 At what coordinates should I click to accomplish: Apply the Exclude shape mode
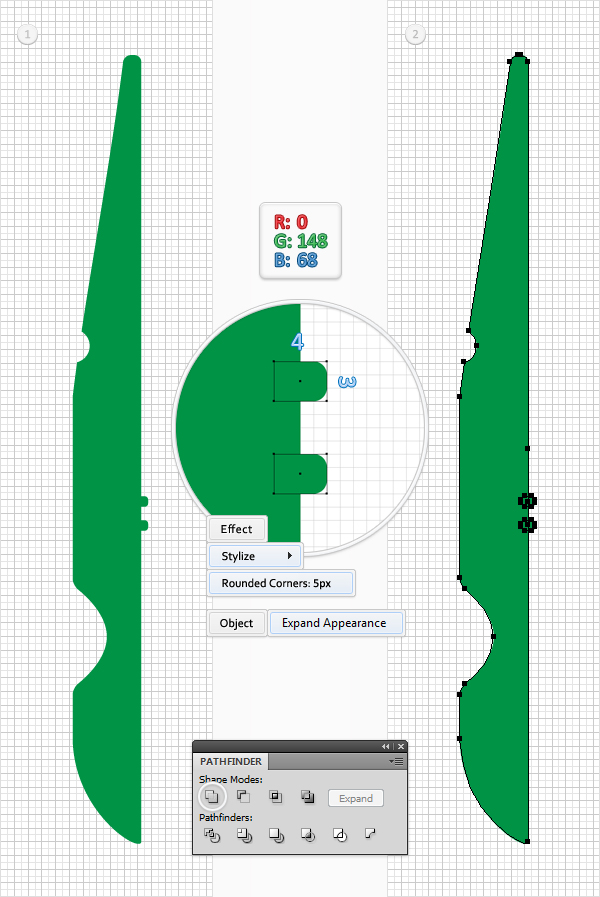[307, 796]
